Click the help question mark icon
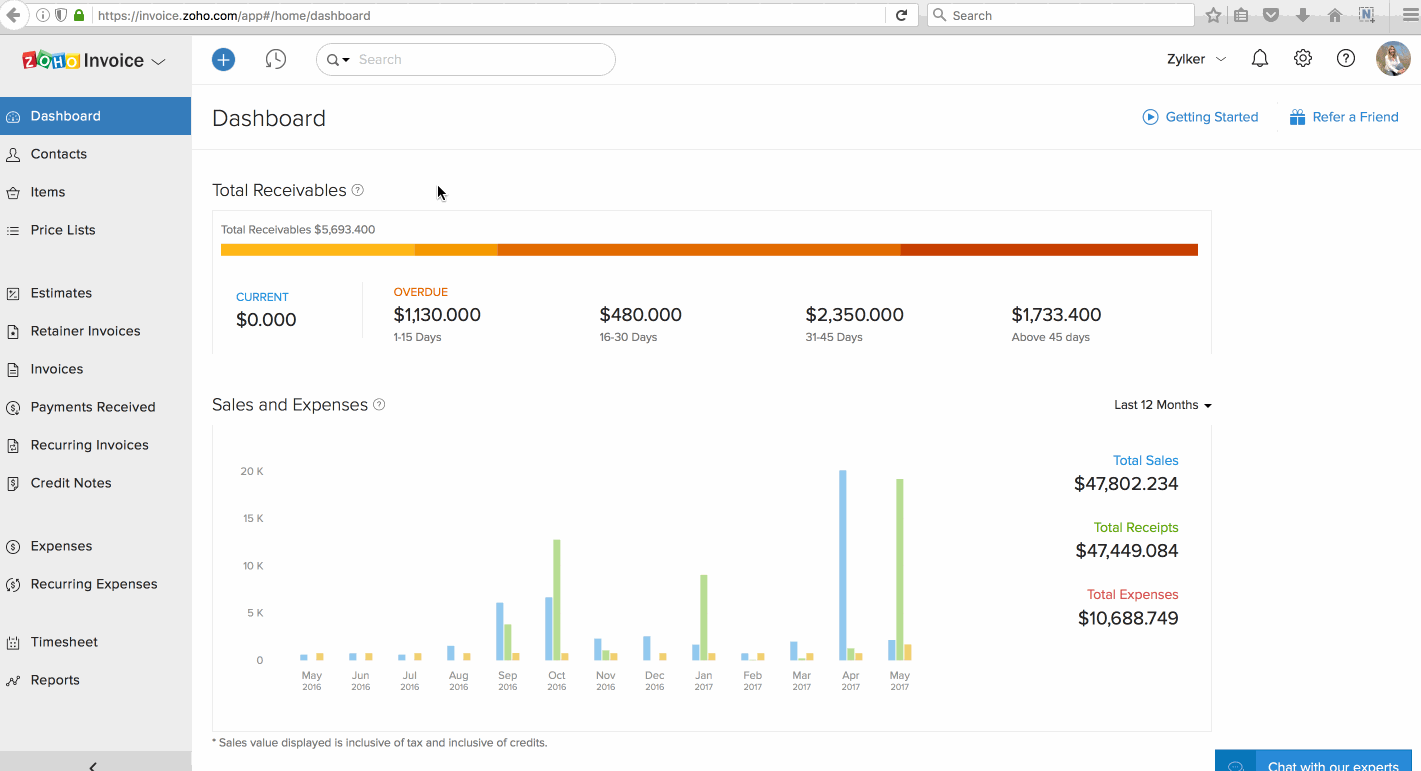Image resolution: width=1421 pixels, height=771 pixels. coord(1346,59)
